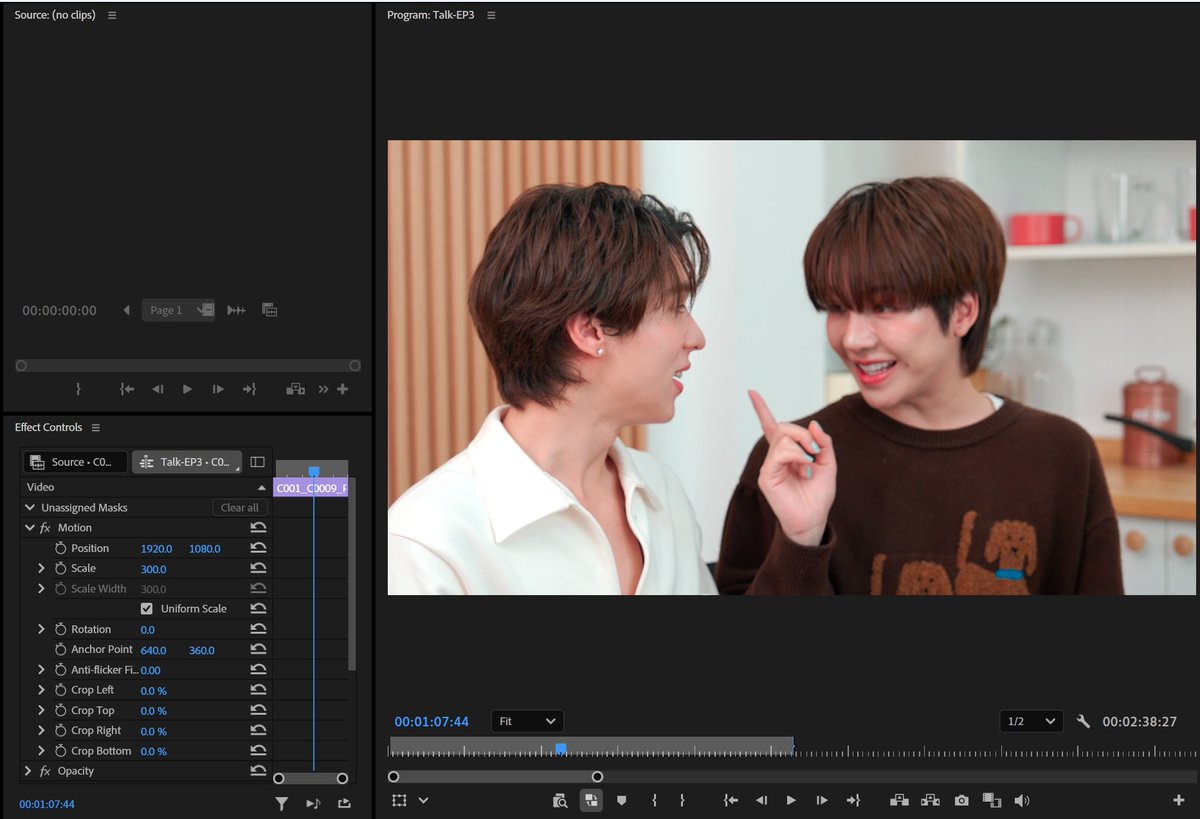The width and height of the screenshot is (1200, 819).
Task: Click the Clear all button
Action: [x=240, y=507]
